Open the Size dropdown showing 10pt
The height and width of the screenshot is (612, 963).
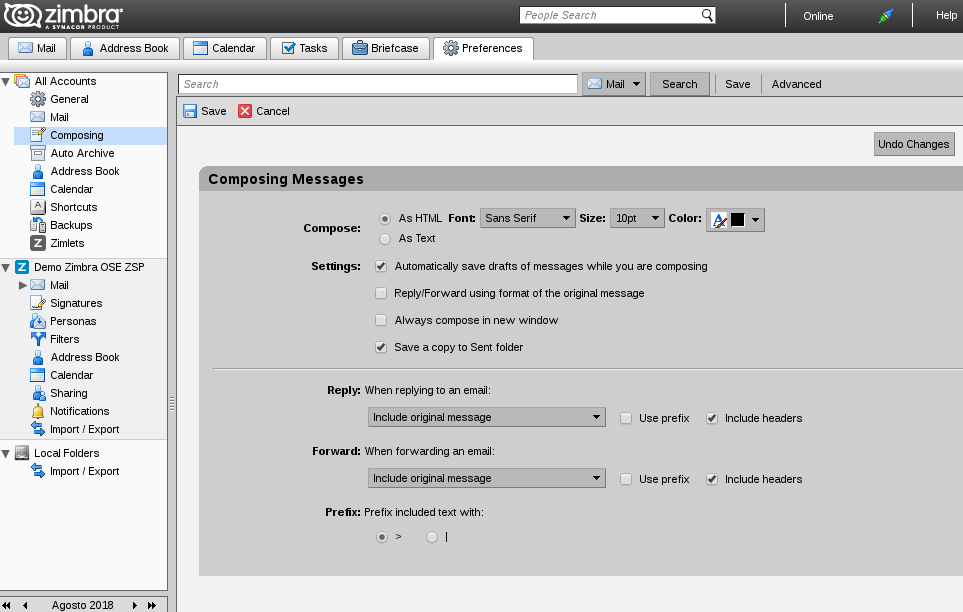[x=637, y=218]
